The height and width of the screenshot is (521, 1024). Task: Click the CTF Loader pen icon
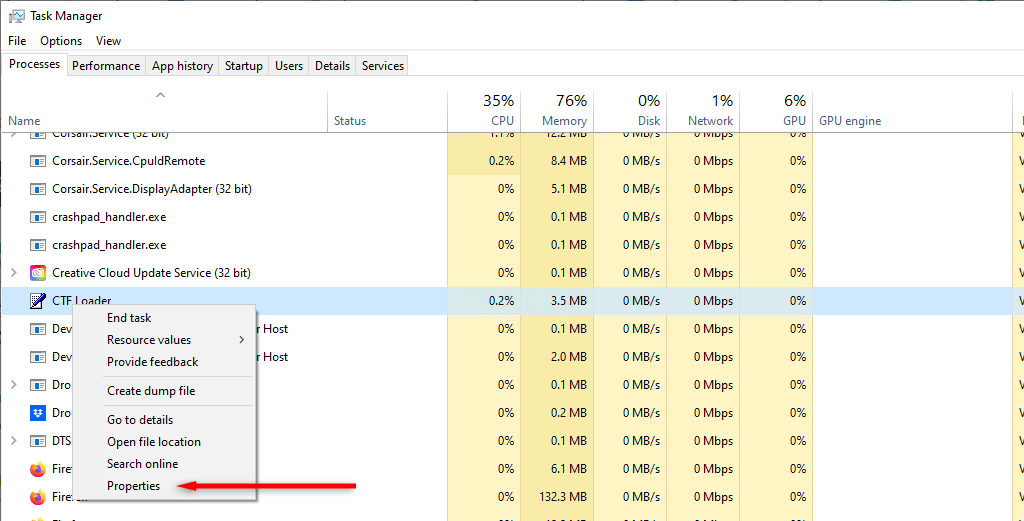pos(38,301)
